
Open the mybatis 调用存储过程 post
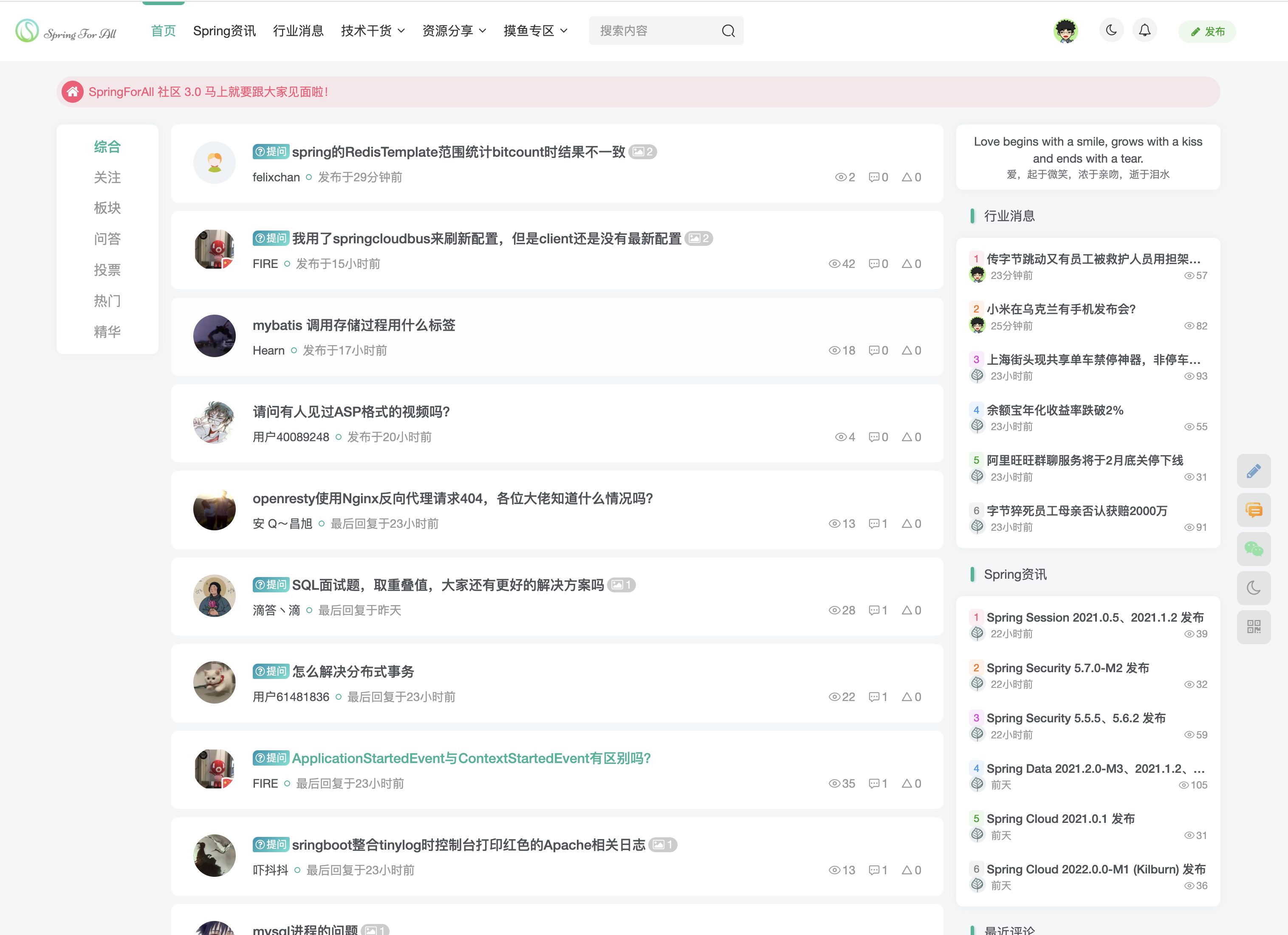click(354, 325)
